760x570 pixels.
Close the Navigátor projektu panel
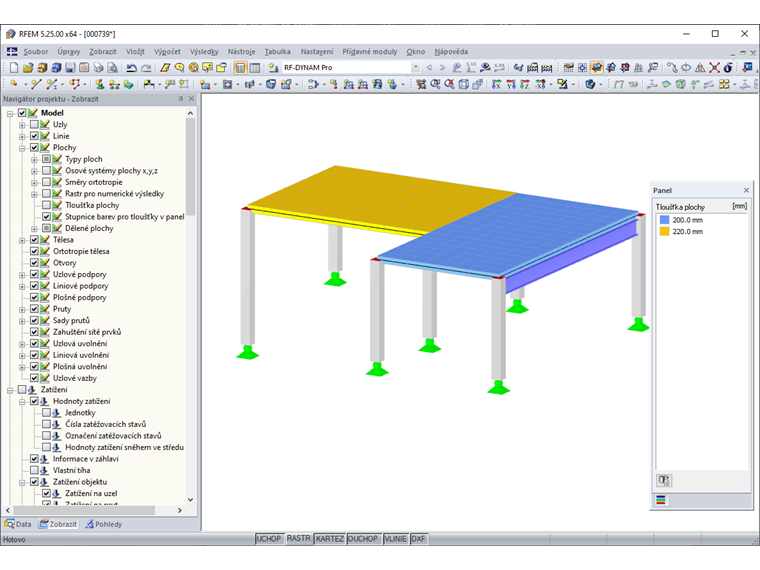click(x=191, y=98)
